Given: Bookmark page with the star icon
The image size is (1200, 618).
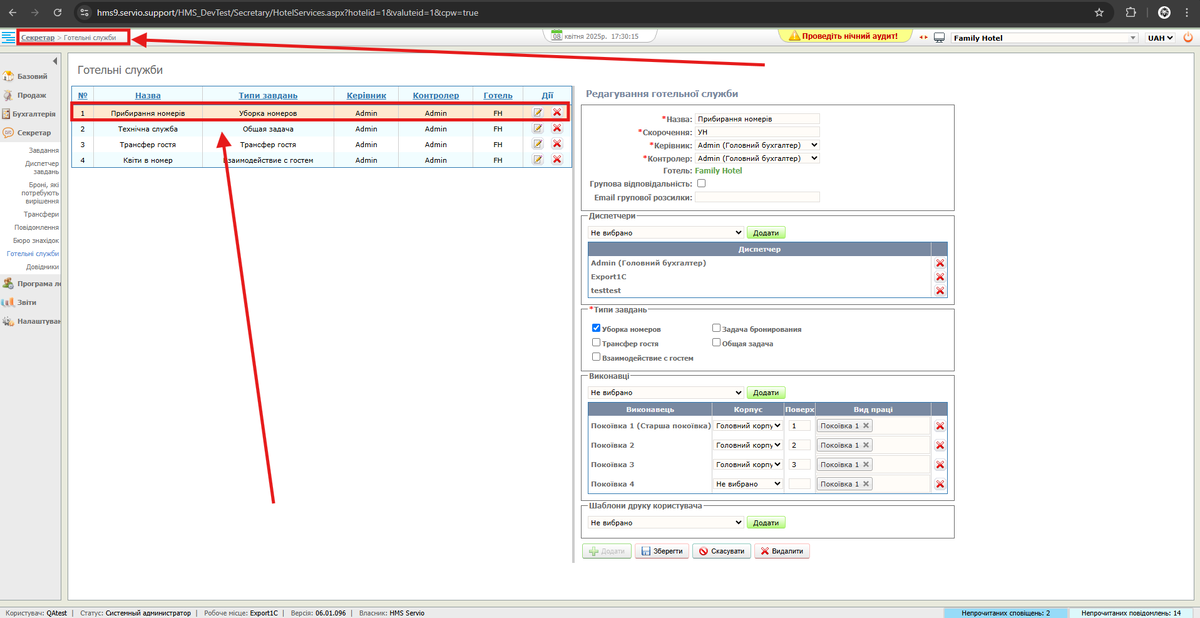Looking at the screenshot, I should click(x=1099, y=13).
